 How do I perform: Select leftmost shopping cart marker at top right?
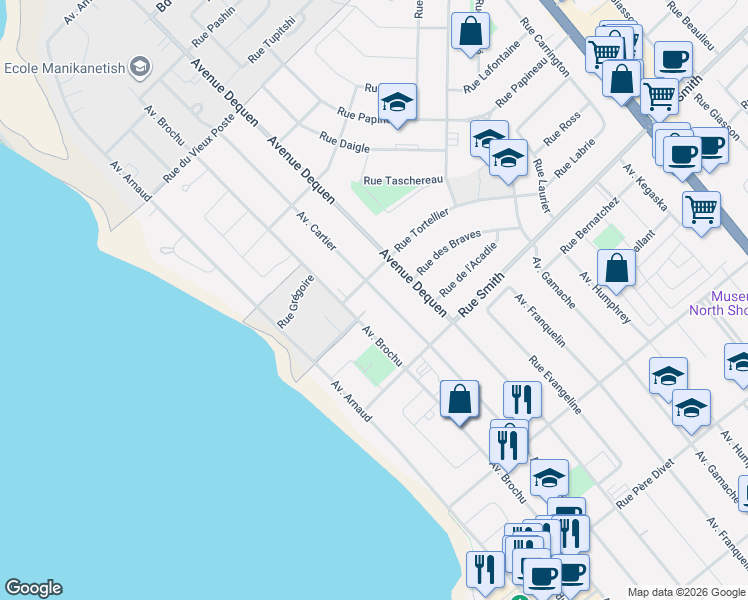tap(603, 52)
